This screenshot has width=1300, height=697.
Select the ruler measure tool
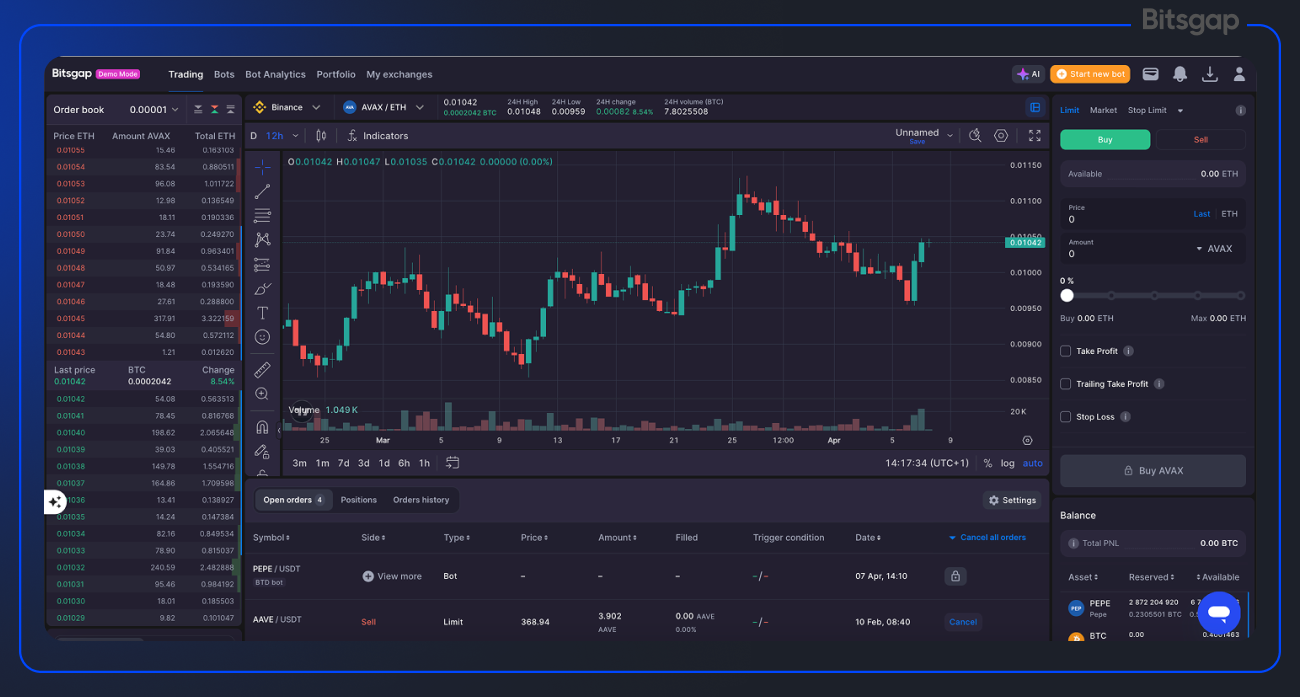click(x=262, y=370)
